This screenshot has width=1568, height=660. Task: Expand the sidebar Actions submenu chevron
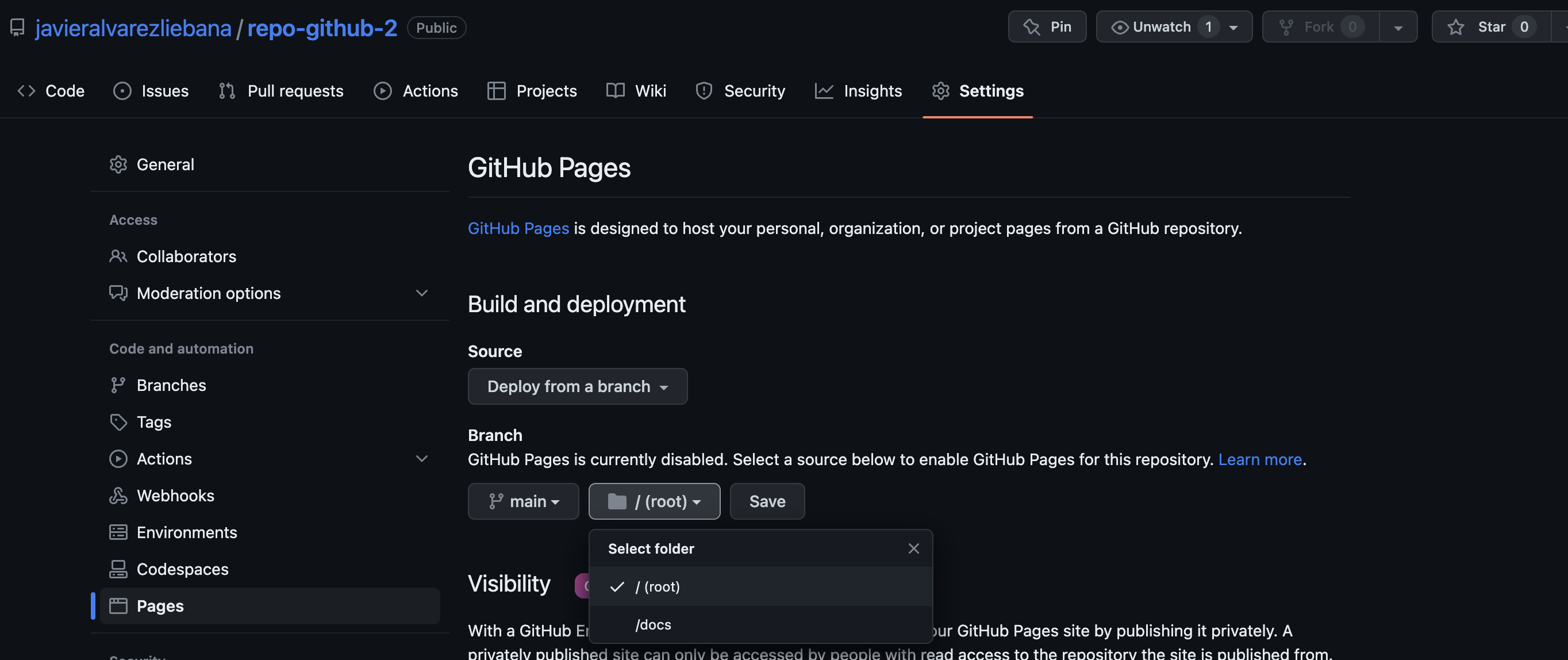coord(421,458)
